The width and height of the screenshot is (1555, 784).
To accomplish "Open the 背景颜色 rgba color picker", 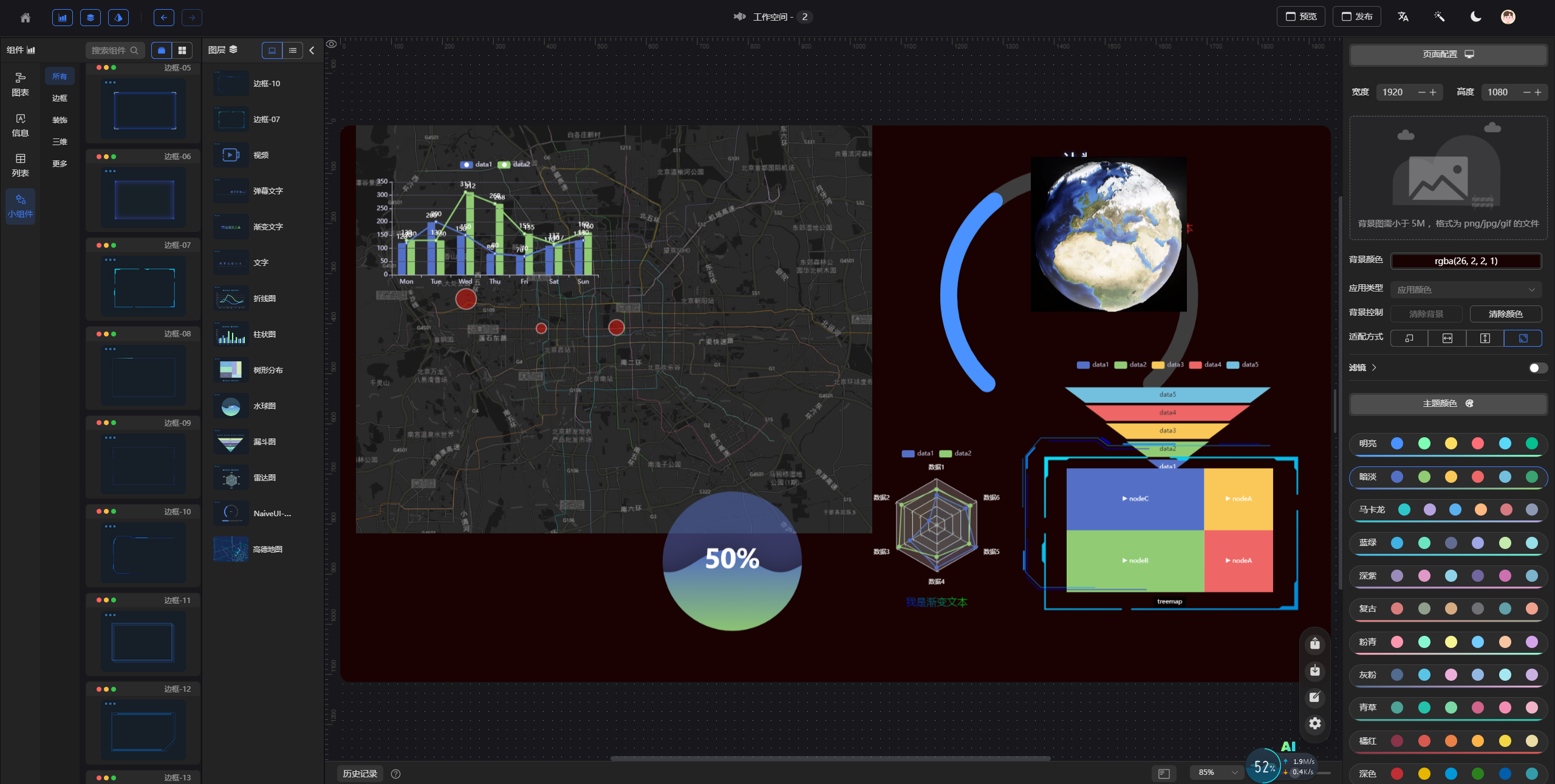I will click(x=1466, y=261).
